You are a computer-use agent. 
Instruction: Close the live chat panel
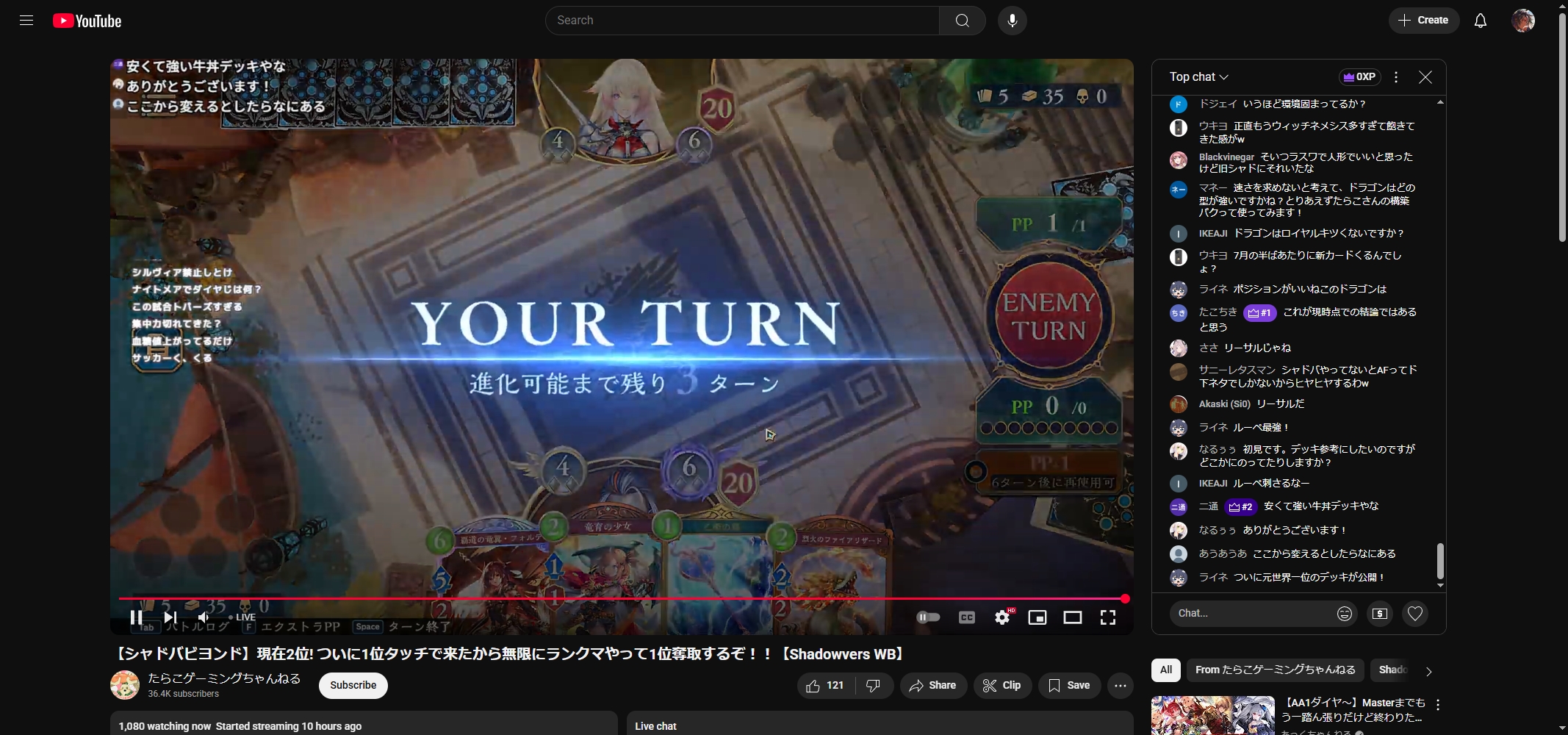point(1425,77)
